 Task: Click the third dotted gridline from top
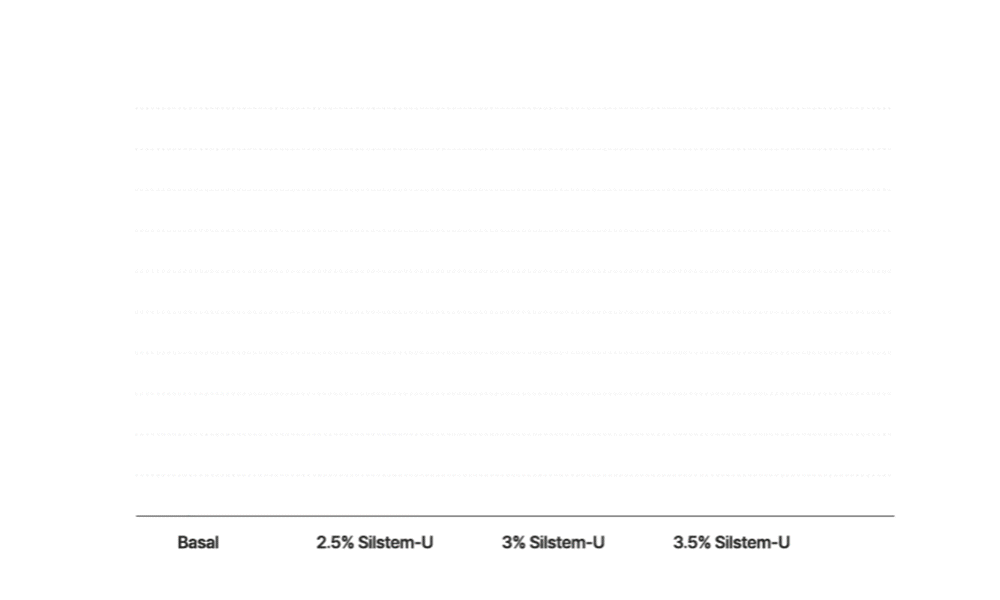(515, 190)
